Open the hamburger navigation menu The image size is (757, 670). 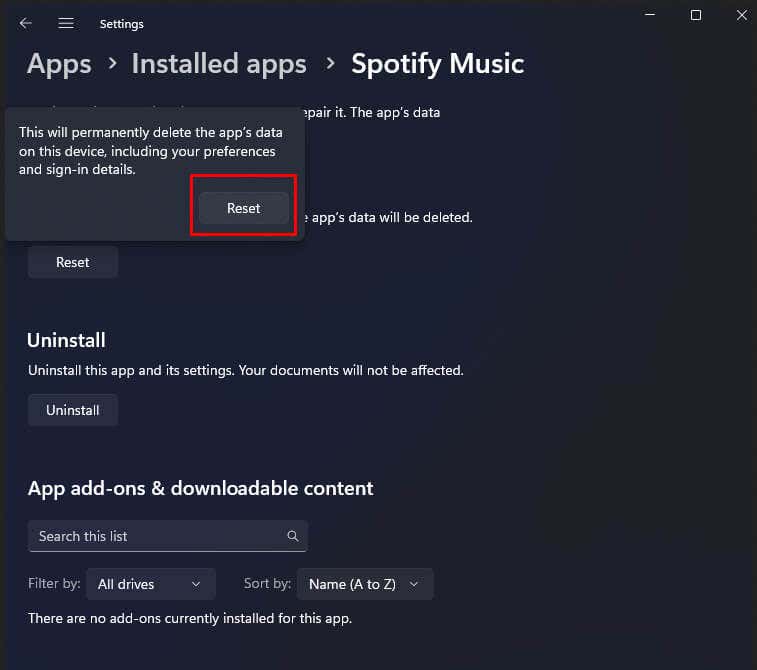pos(66,23)
